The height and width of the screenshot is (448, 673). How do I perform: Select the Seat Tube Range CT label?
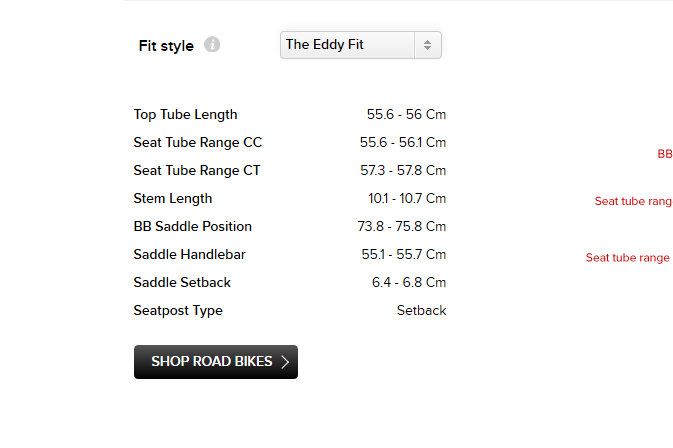click(196, 171)
